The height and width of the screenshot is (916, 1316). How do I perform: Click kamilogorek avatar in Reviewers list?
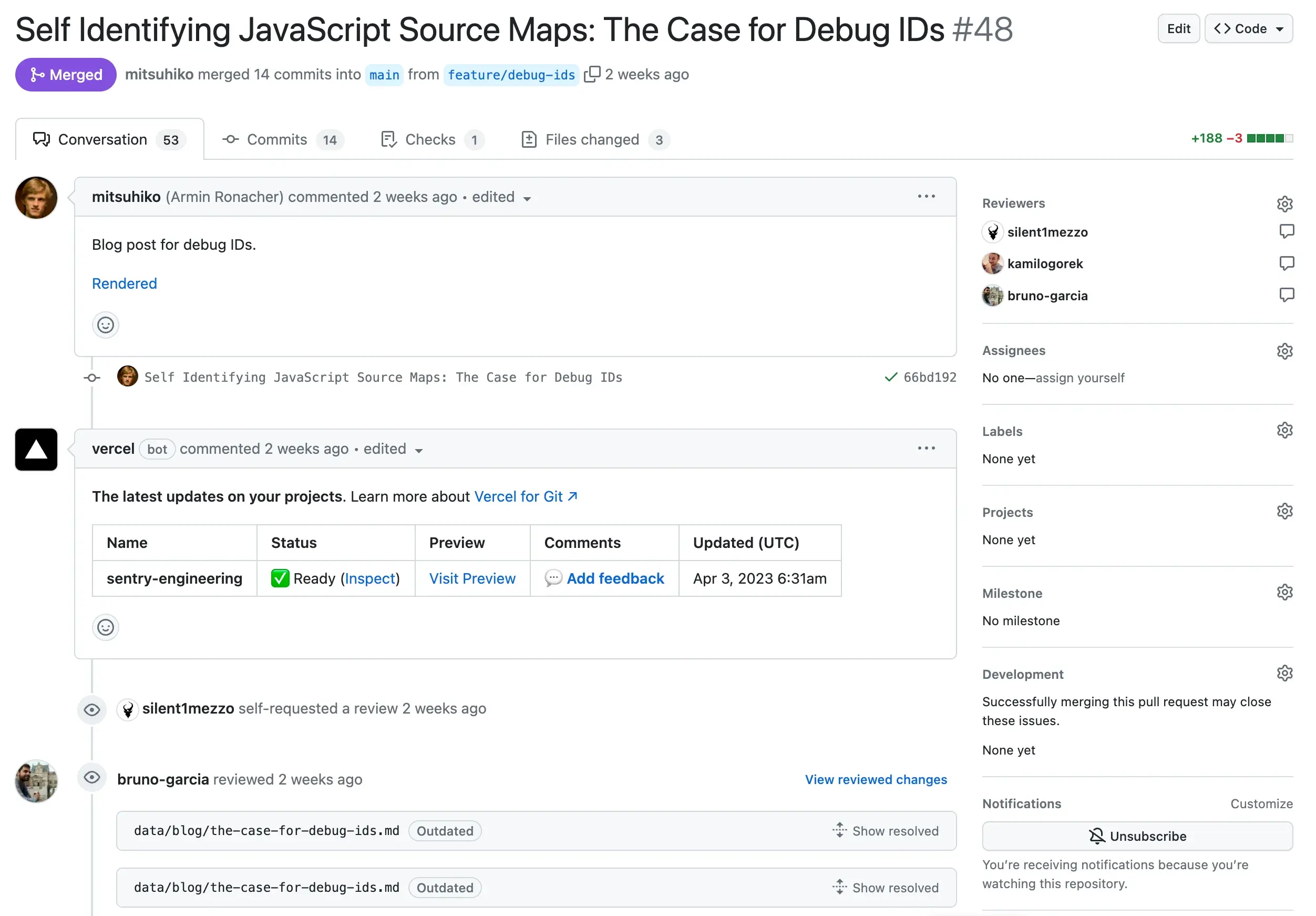point(992,264)
